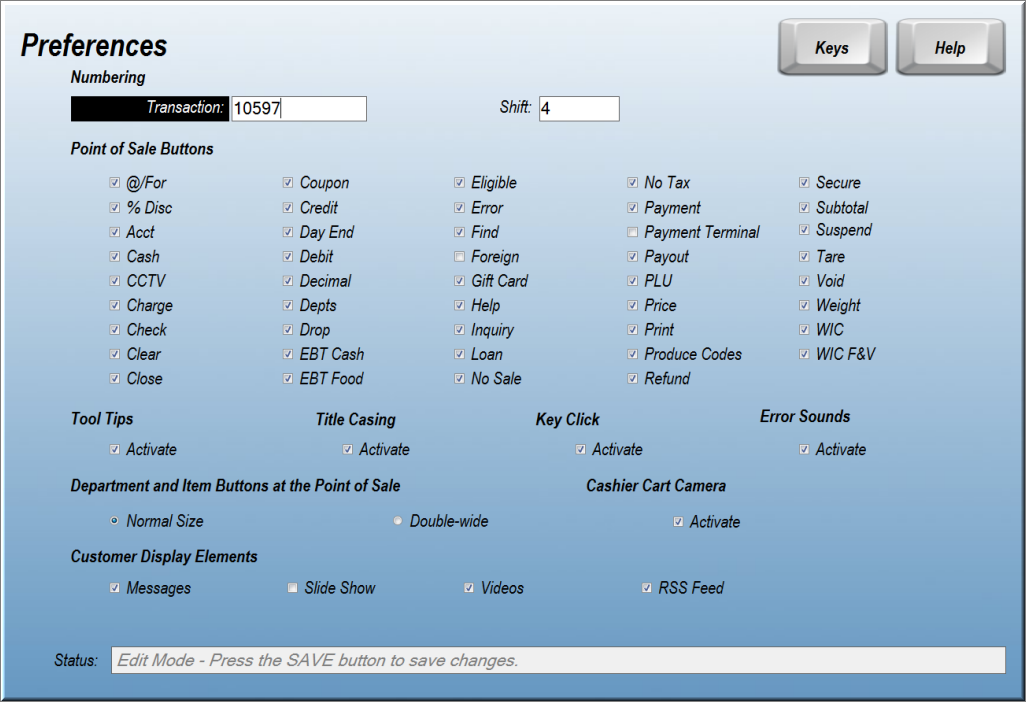This screenshot has height=702, width=1026.
Task: Uncheck the Decimal checkbox
Action: click(x=288, y=281)
